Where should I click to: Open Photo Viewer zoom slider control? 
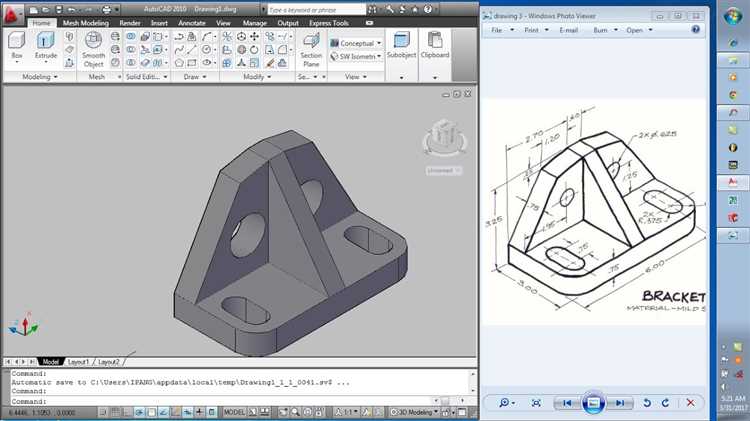pos(507,403)
